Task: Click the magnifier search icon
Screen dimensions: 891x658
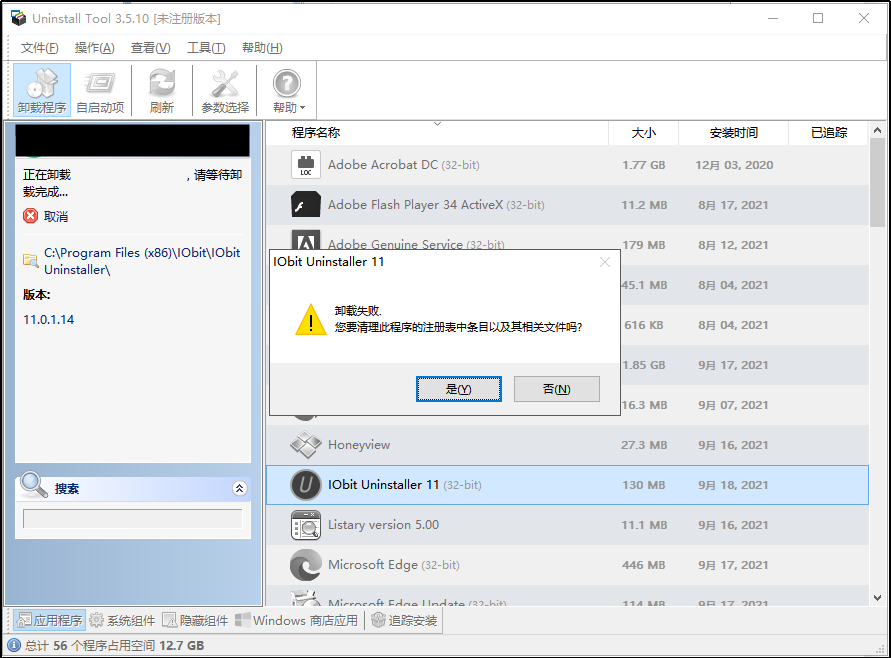Action: (x=34, y=485)
